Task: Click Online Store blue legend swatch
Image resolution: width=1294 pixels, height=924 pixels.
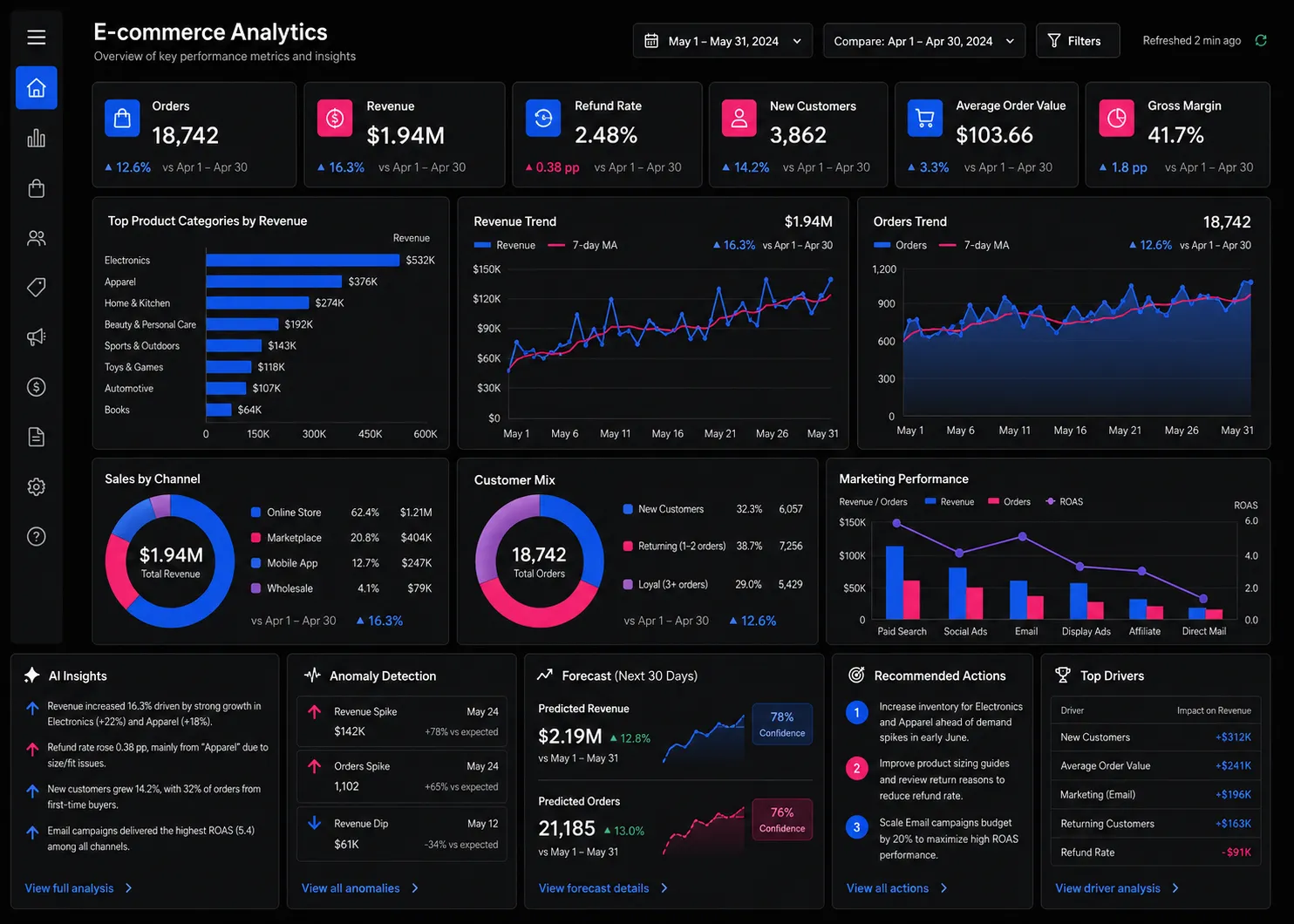Action: point(255,513)
